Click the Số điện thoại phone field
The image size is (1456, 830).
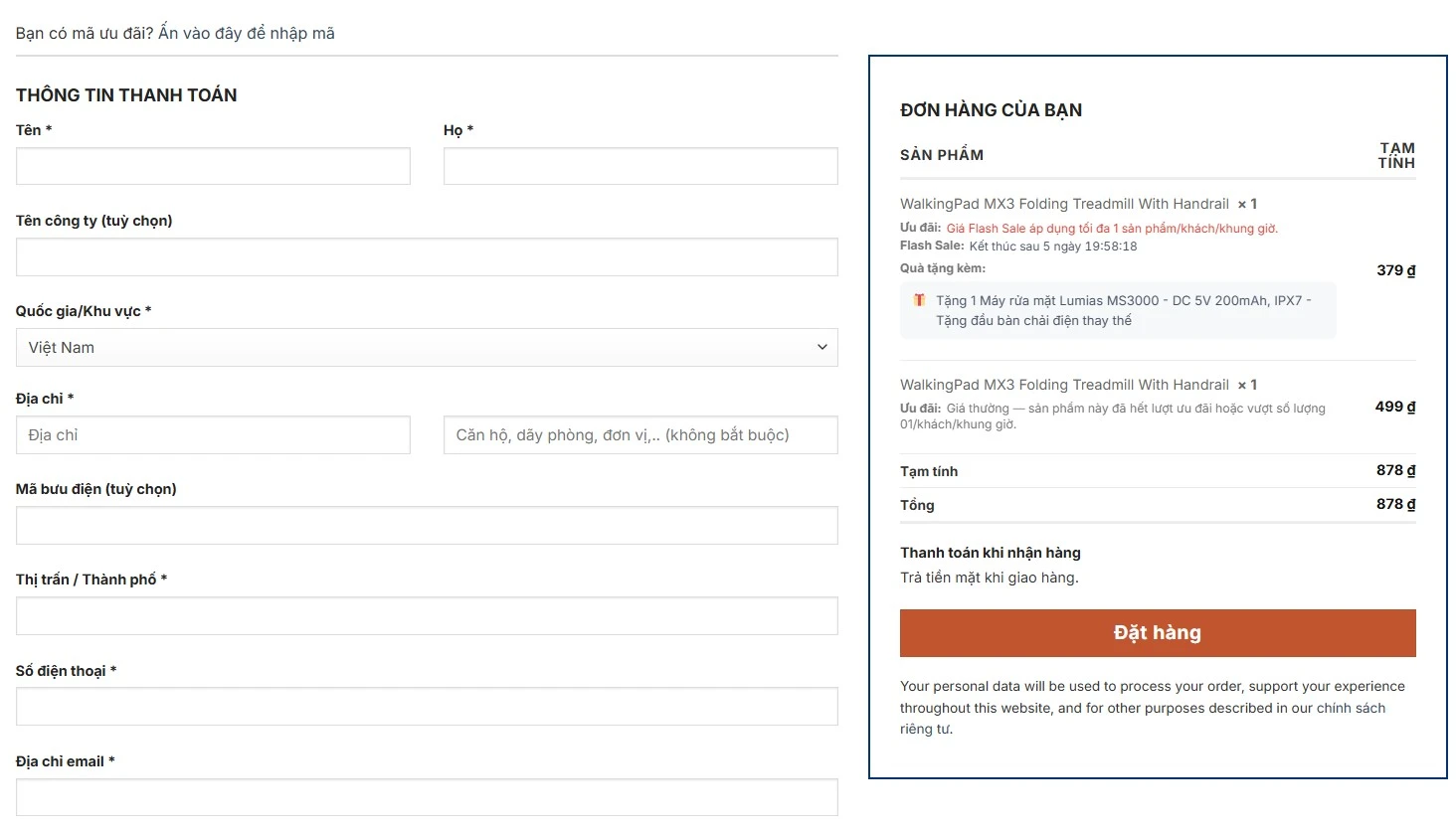[x=427, y=706]
